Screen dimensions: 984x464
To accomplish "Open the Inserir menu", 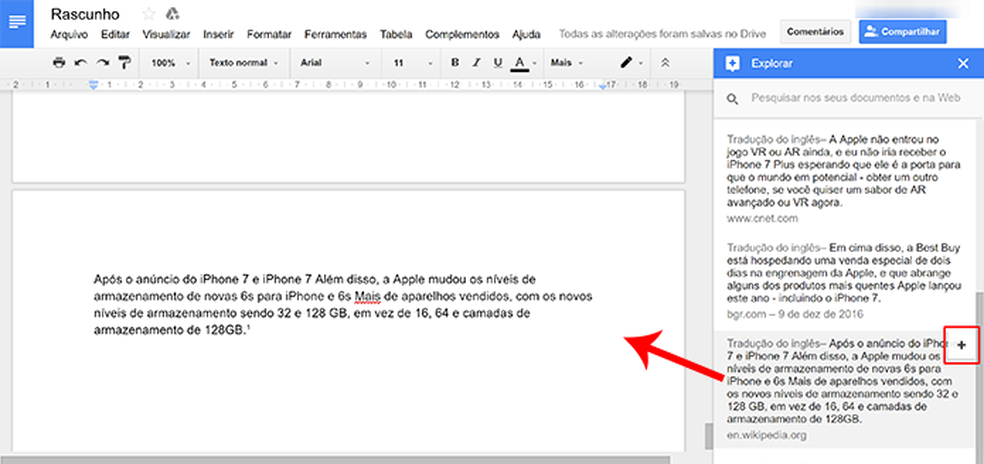I will (x=218, y=35).
